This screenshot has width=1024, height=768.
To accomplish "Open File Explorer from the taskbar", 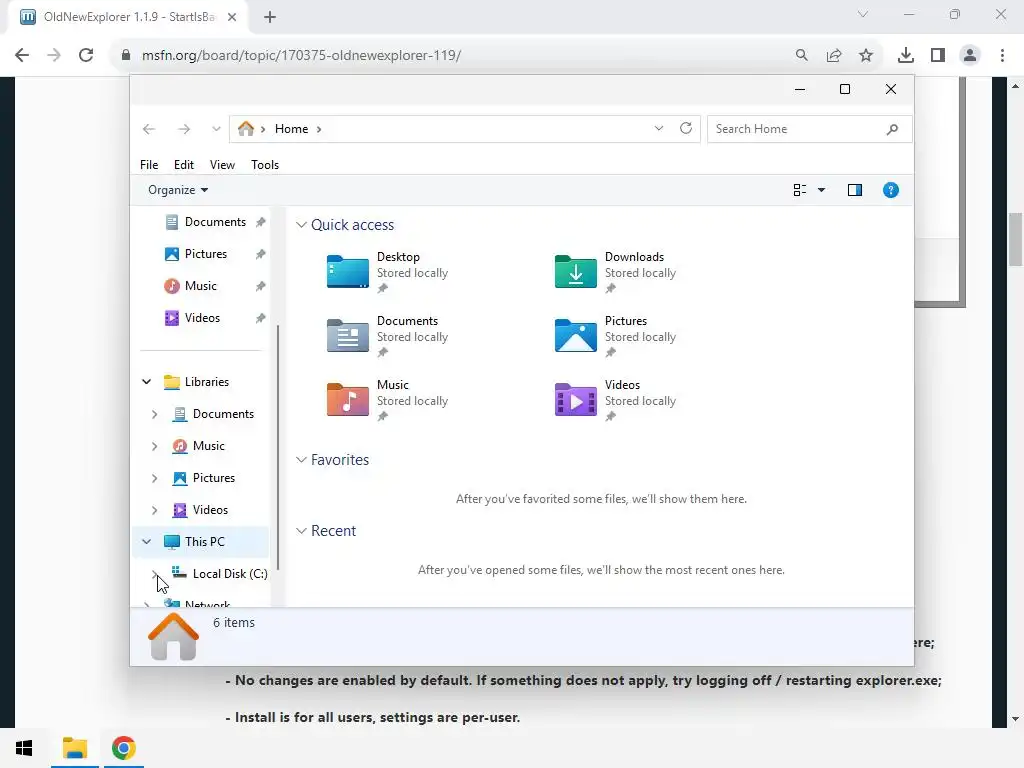I will click(75, 748).
